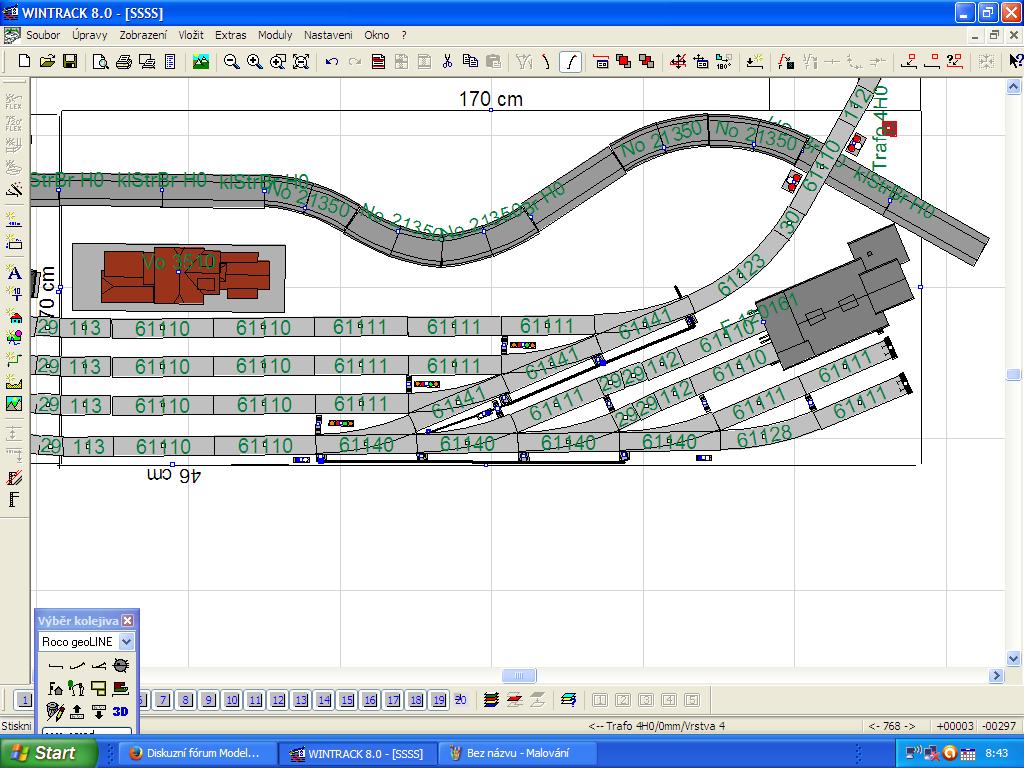Toggle layer 10 button
This screenshot has height=768, width=1024.
(x=232, y=700)
